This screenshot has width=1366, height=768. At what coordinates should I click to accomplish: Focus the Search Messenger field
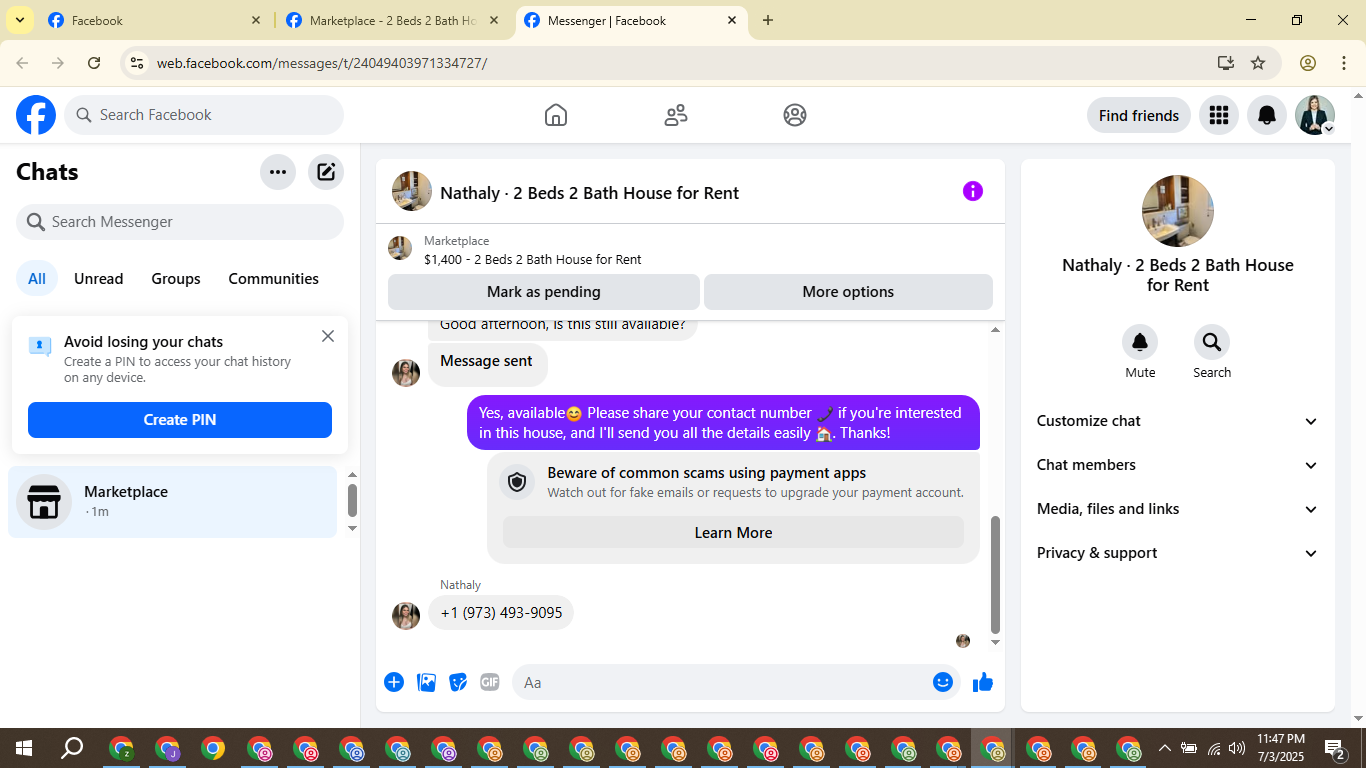(x=180, y=222)
